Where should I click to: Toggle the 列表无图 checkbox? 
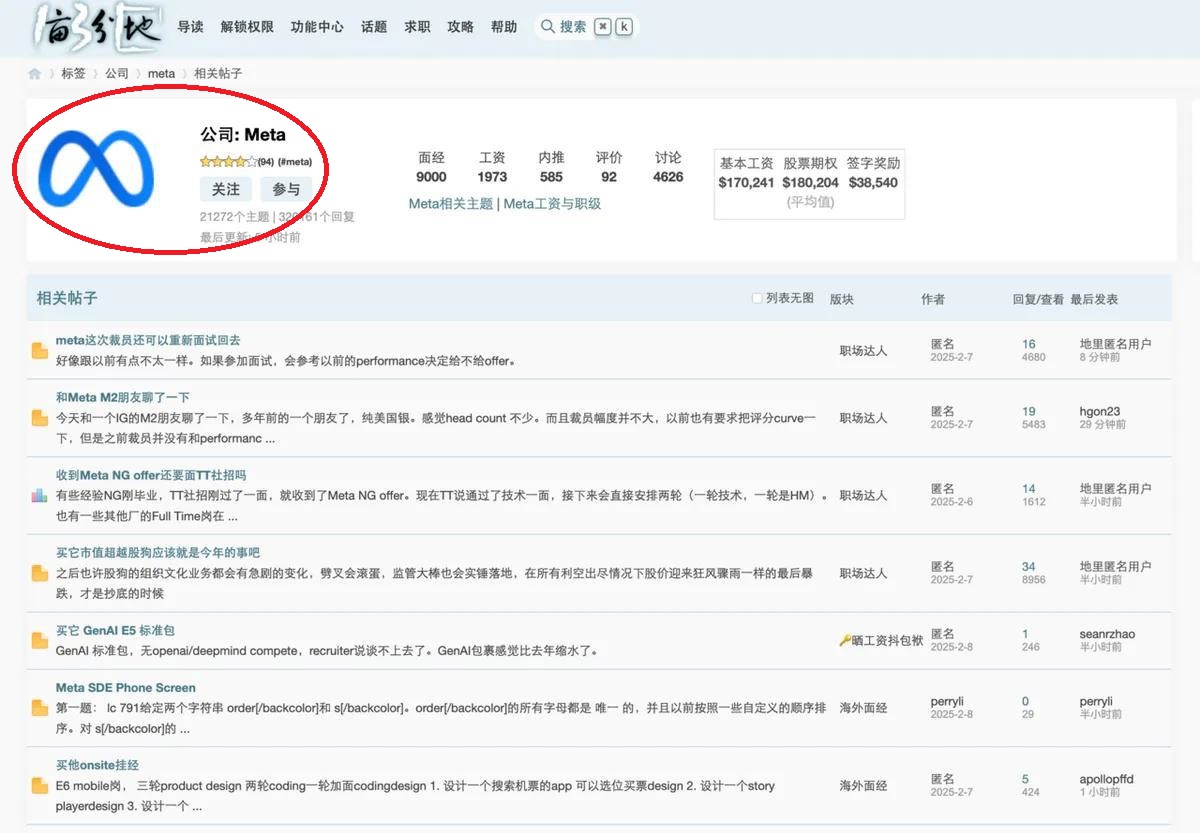coord(757,298)
